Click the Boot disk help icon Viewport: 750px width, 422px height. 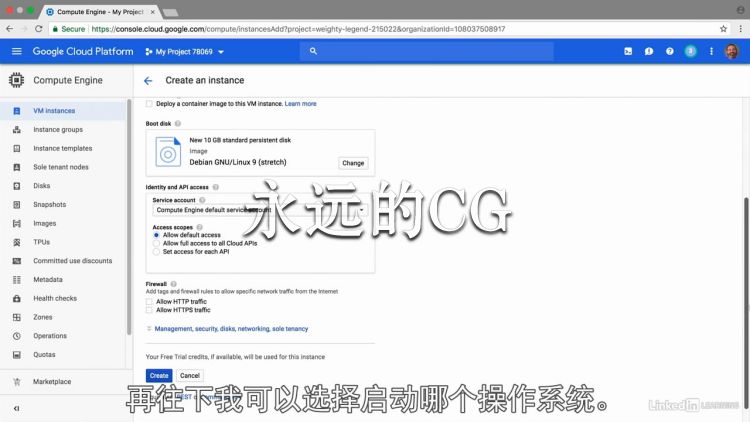click(178, 123)
